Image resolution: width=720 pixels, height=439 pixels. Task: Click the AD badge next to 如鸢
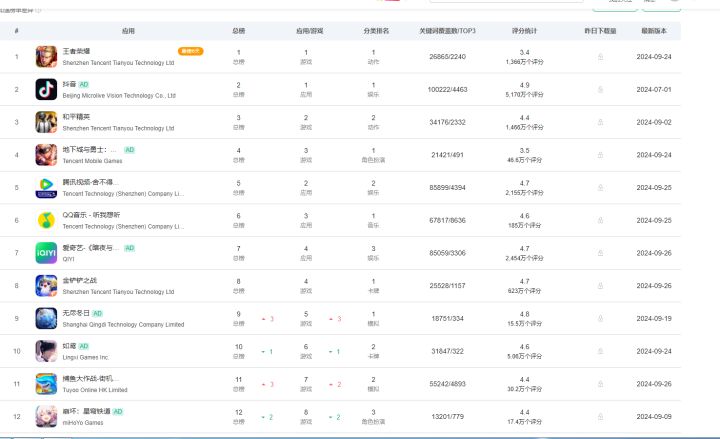(x=84, y=346)
